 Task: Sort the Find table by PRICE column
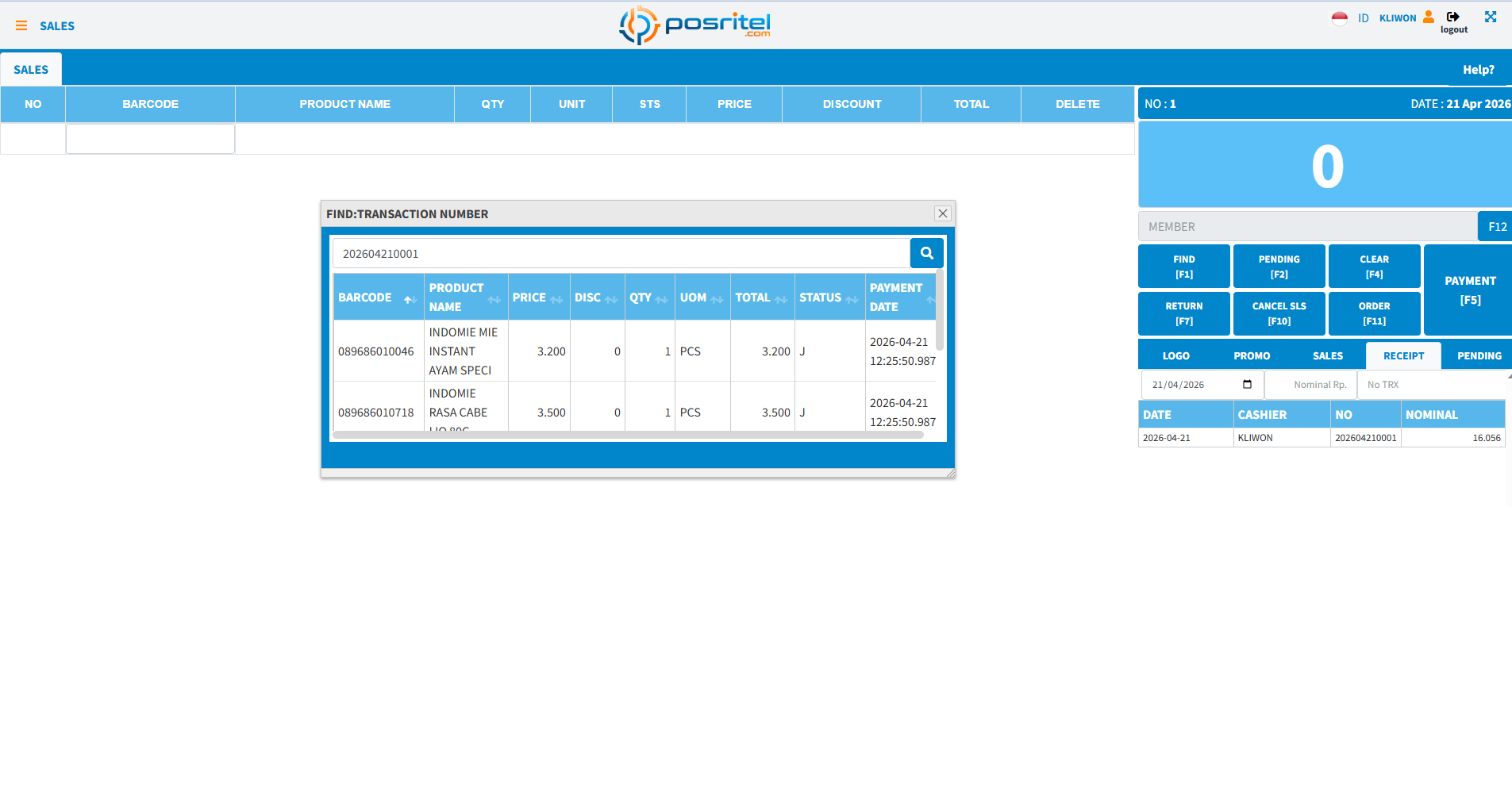tap(539, 298)
